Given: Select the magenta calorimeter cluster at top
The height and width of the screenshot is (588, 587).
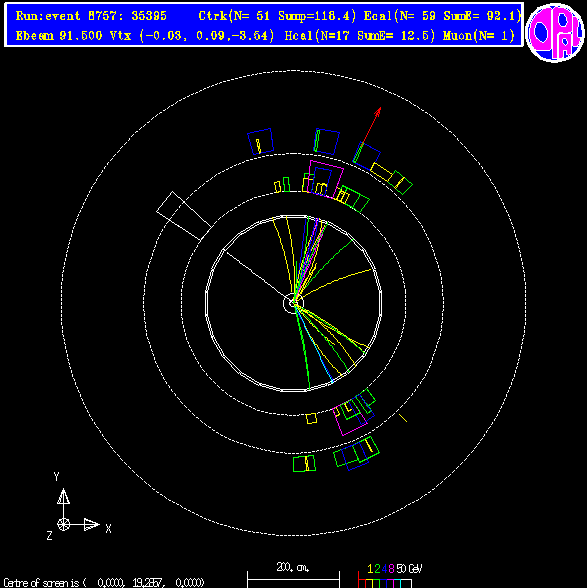Looking at the screenshot, I should pos(325,179).
